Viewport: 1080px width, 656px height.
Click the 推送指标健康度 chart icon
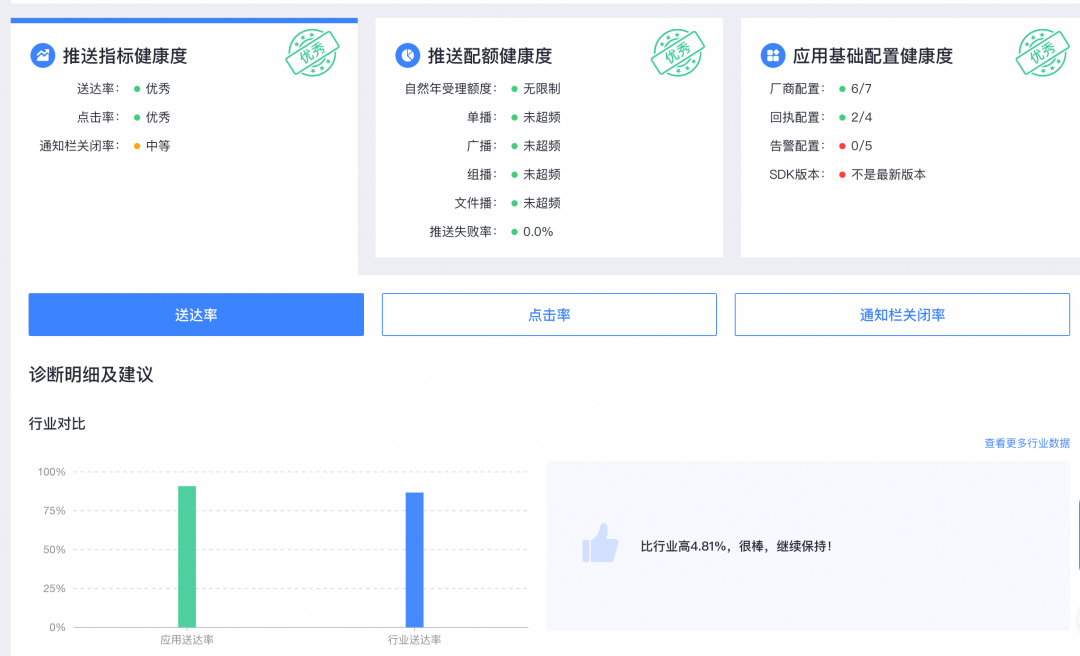[43, 55]
